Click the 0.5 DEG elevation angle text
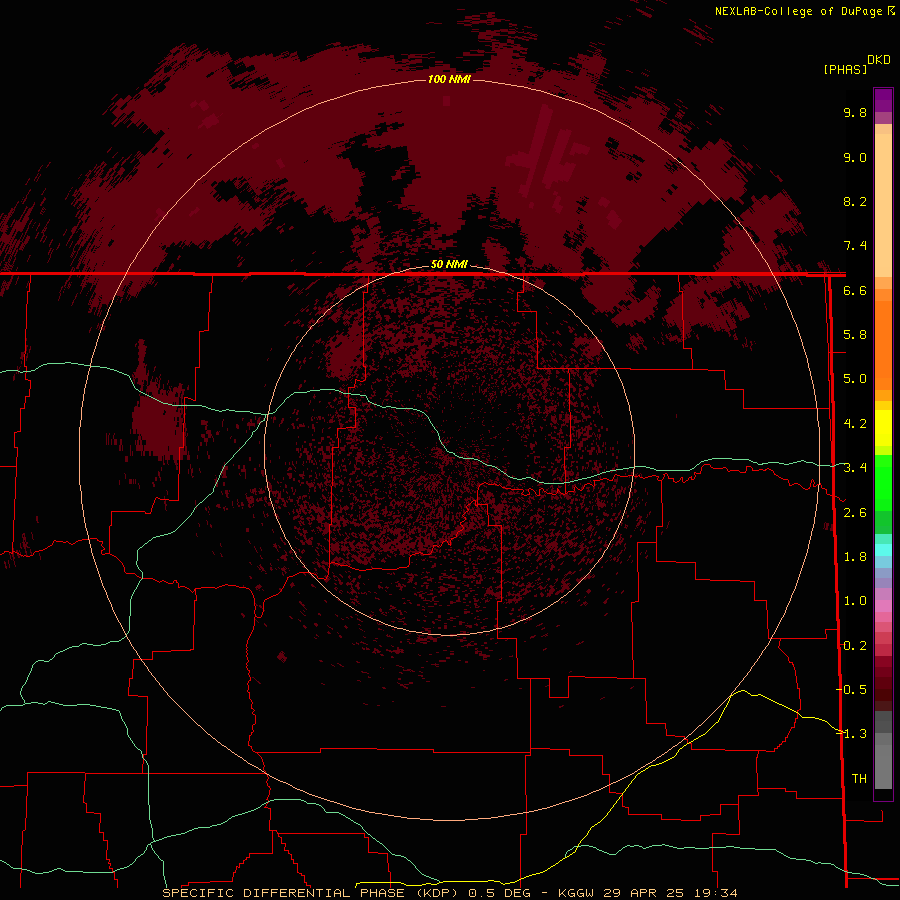This screenshot has width=900, height=900. pos(499,893)
